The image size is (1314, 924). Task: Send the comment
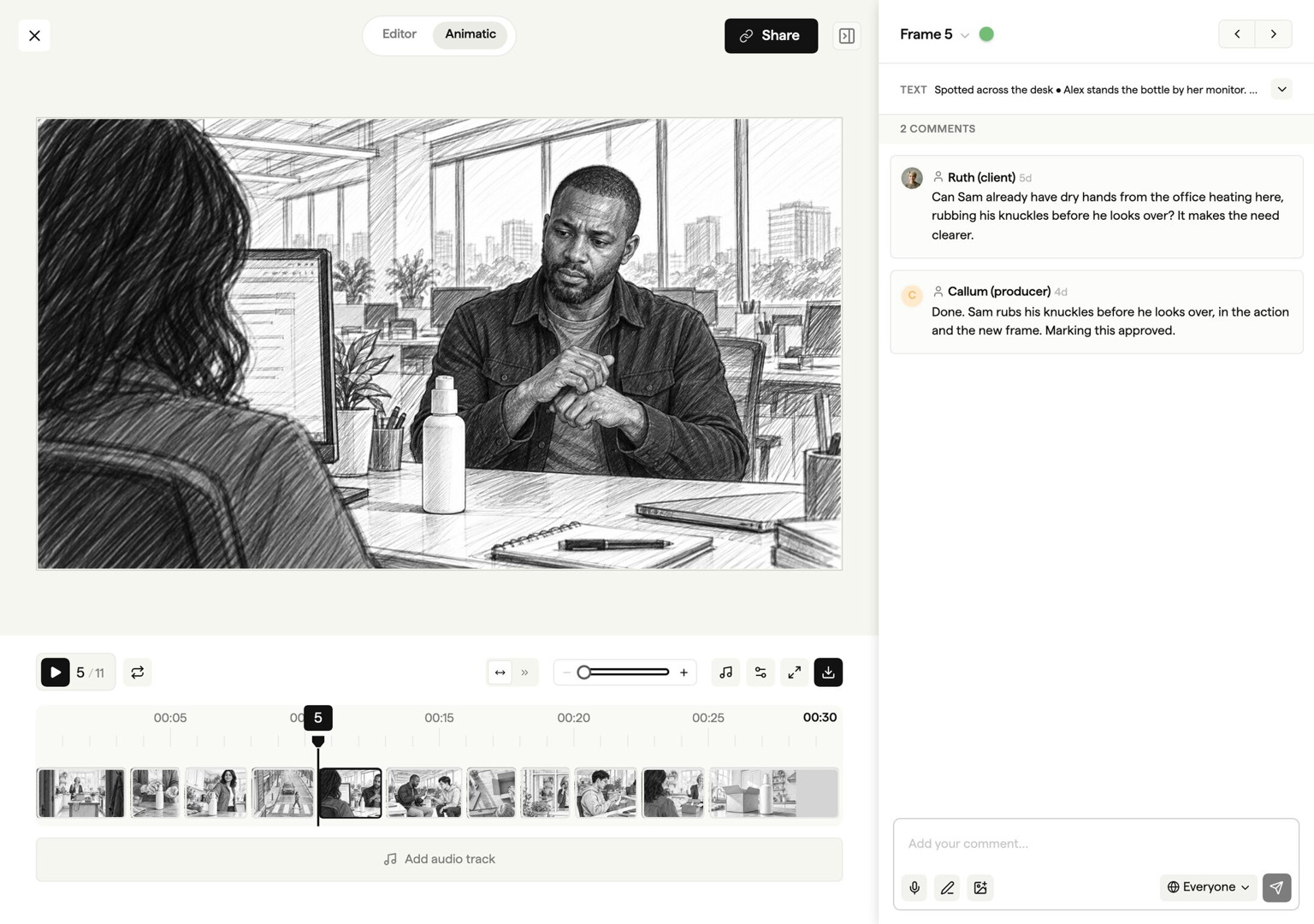[1276, 888]
